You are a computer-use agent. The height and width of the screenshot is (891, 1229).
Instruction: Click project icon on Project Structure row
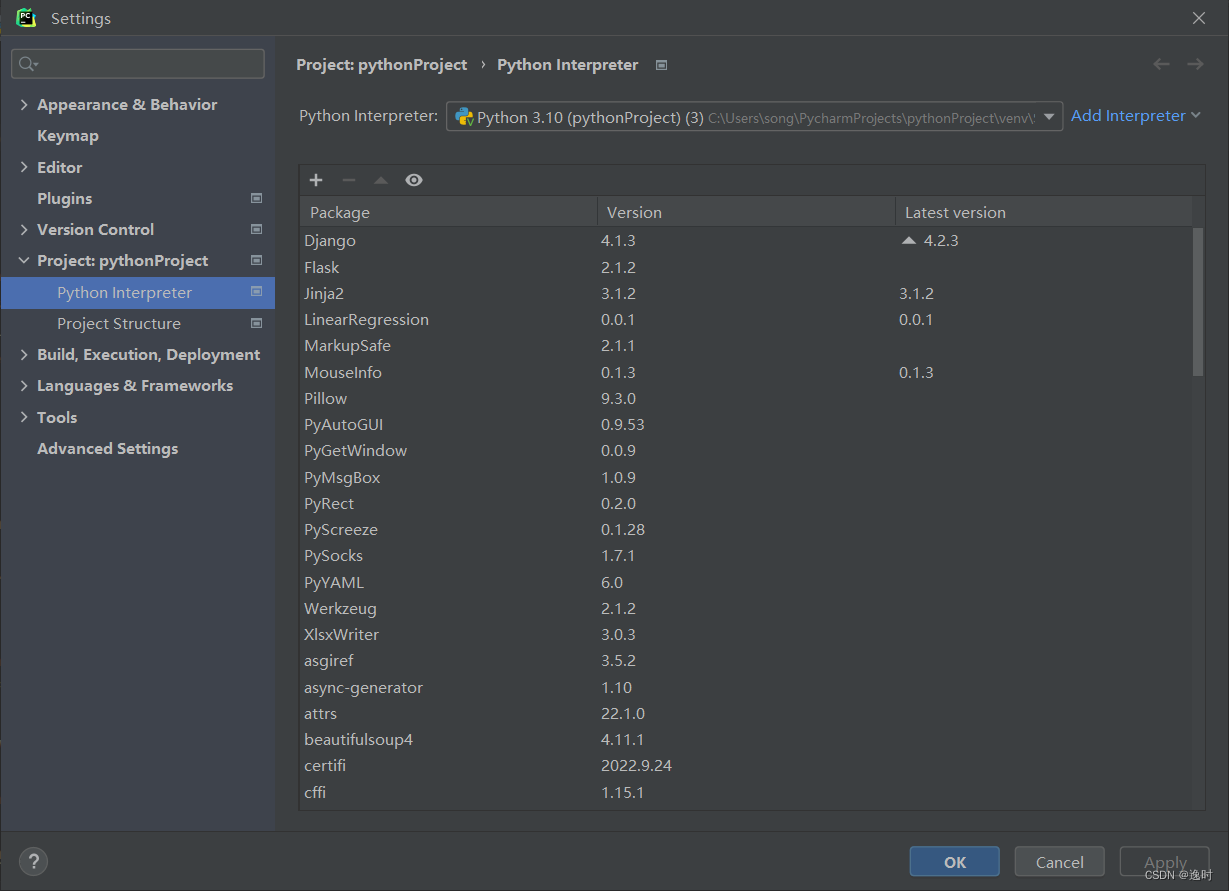(256, 323)
